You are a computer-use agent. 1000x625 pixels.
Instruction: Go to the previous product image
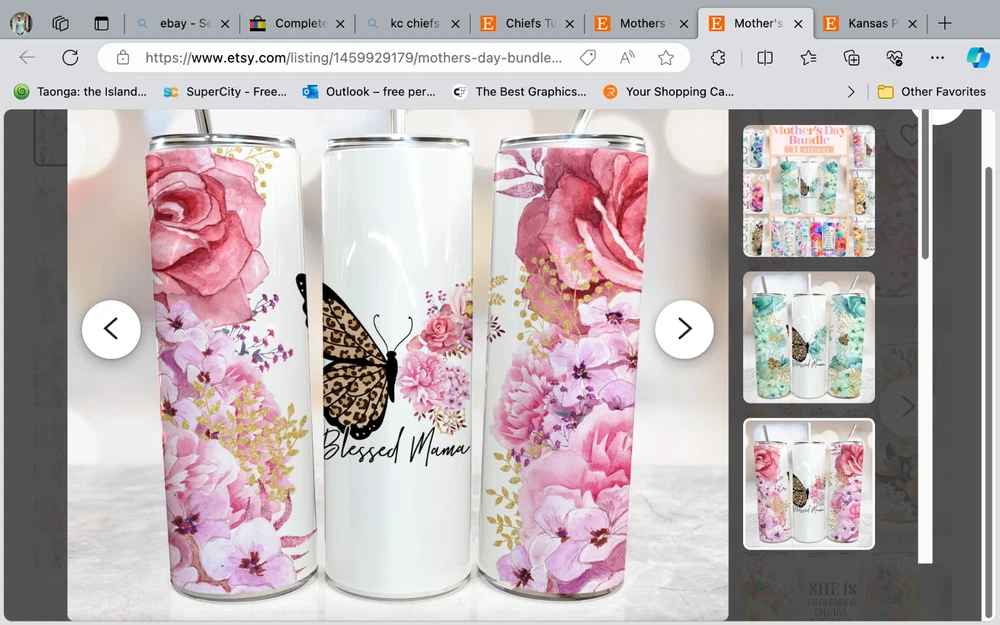click(x=111, y=329)
